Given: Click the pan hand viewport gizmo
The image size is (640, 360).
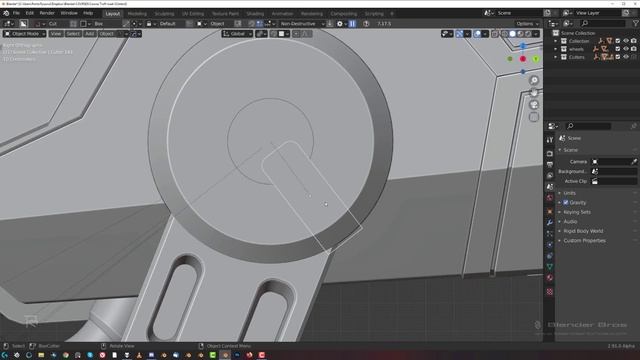Looking at the screenshot, I should 534,92.
